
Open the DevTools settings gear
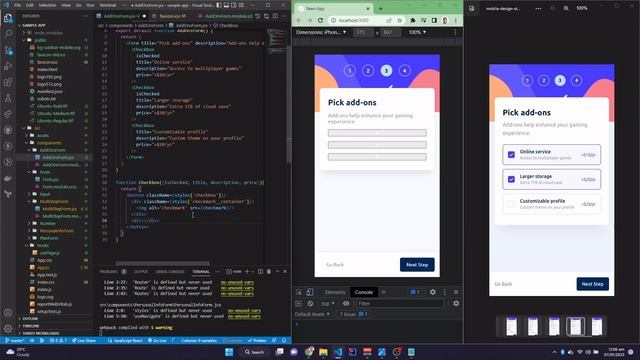(433, 292)
